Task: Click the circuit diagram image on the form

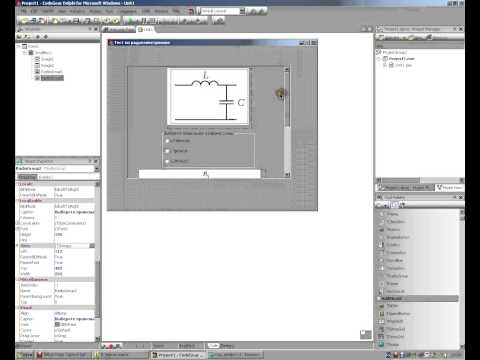Action: tap(208, 97)
